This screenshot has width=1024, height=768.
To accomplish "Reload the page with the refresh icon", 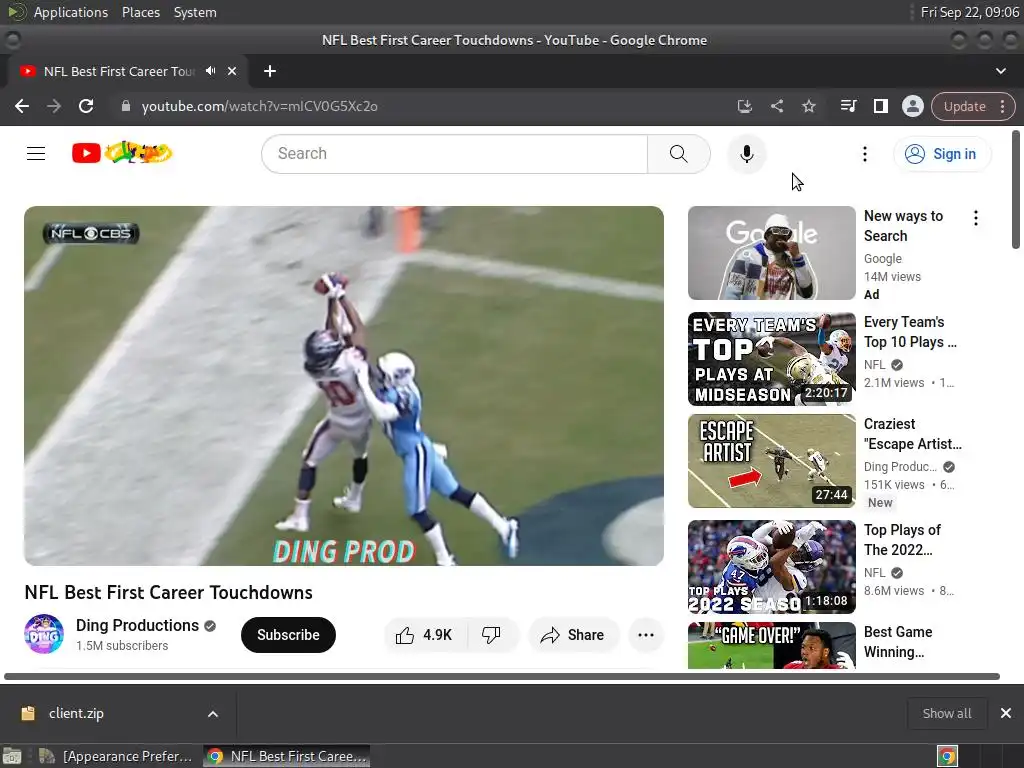I will point(86,106).
